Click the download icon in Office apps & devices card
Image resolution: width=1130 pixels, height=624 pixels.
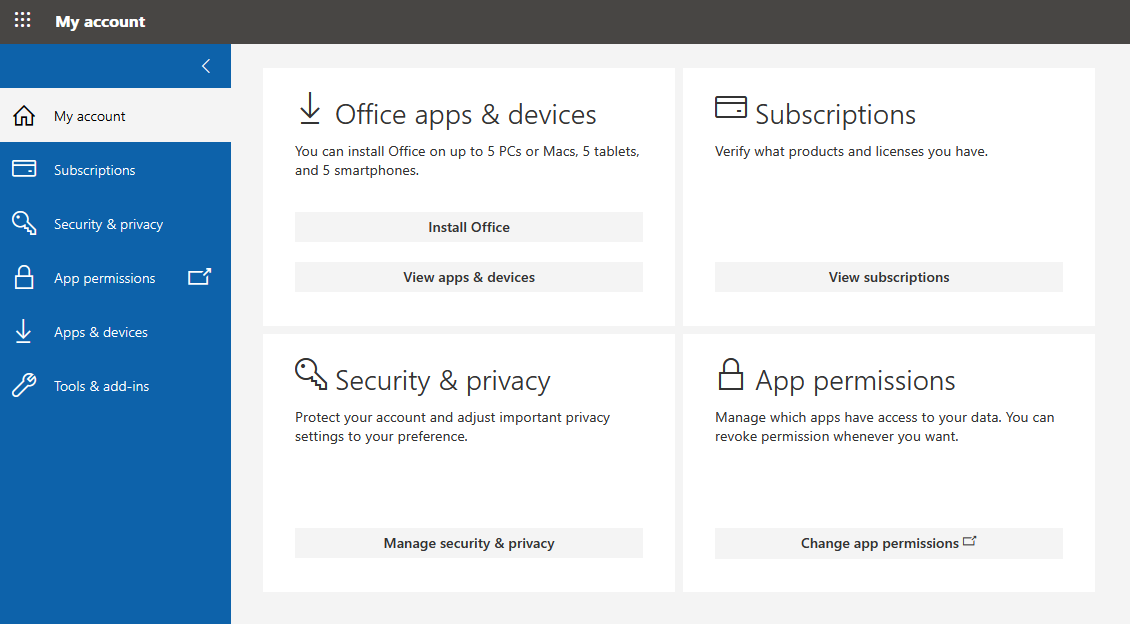click(310, 108)
